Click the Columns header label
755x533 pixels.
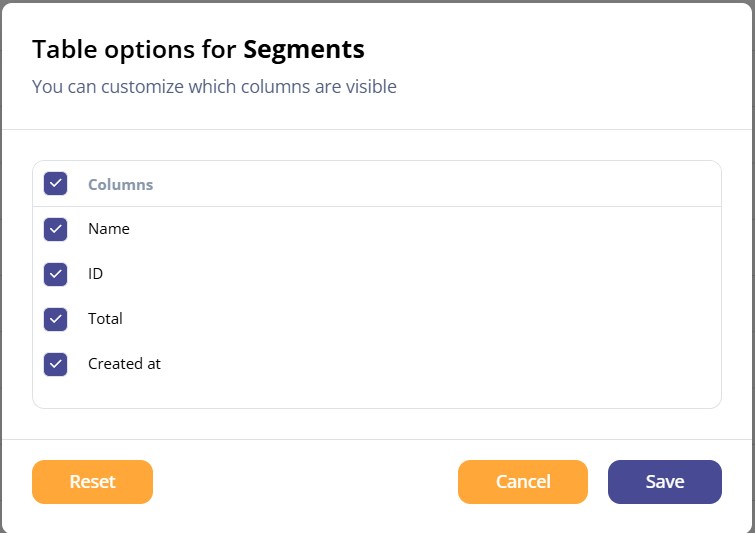[x=120, y=184]
